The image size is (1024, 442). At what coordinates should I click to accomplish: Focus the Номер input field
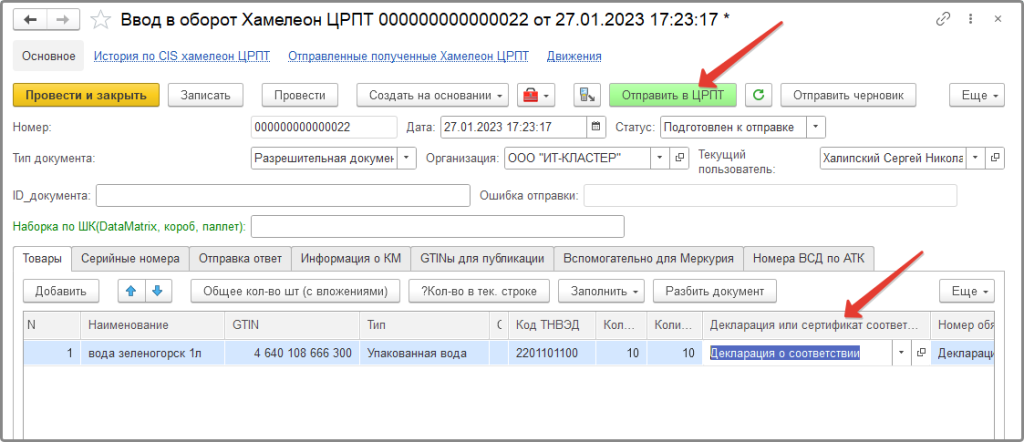point(324,127)
